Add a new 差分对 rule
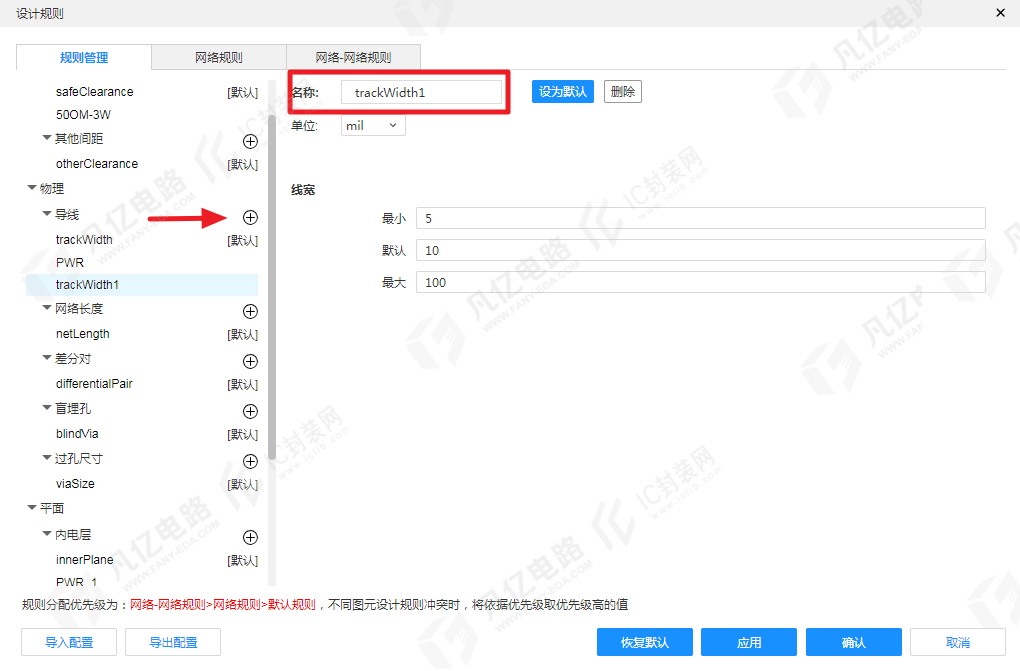 250,361
